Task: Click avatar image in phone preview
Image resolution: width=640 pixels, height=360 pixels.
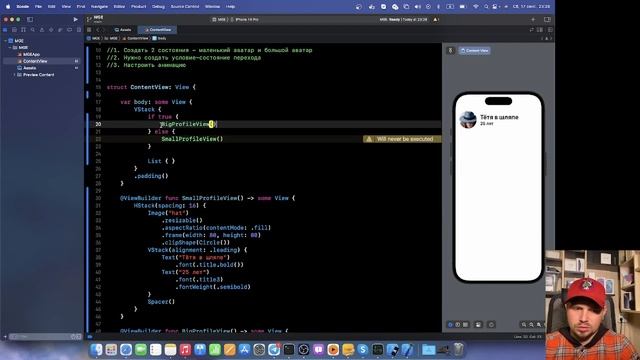Action: [468, 120]
